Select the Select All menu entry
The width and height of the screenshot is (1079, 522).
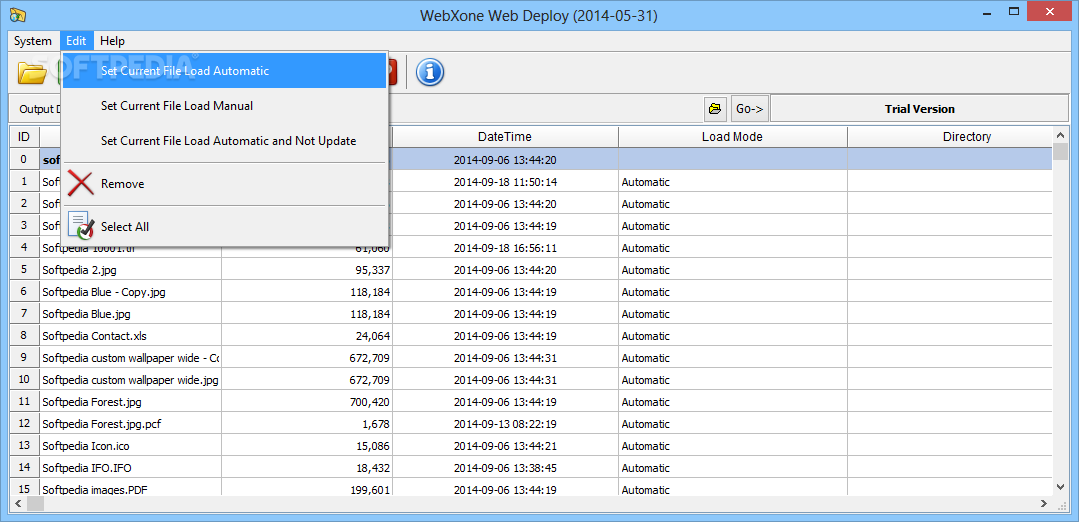click(224, 226)
